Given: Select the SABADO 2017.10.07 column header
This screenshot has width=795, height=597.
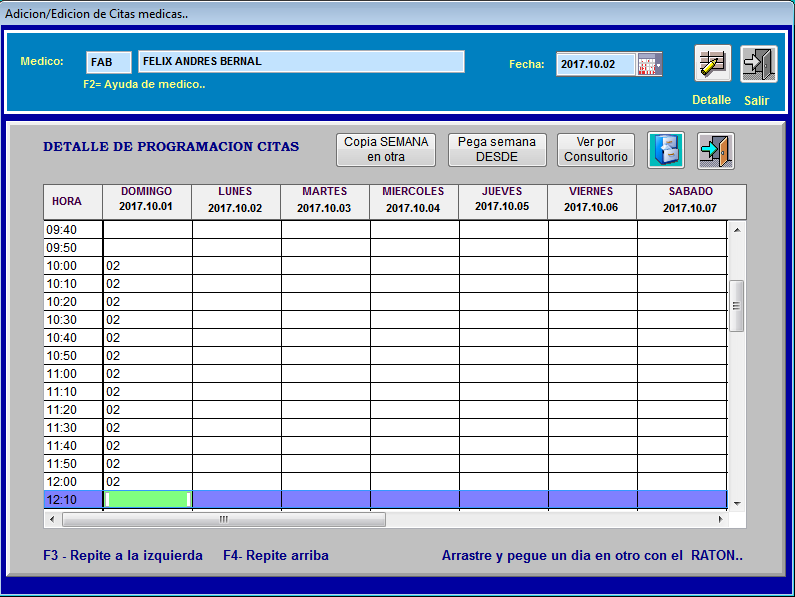Looking at the screenshot, I should [691, 202].
